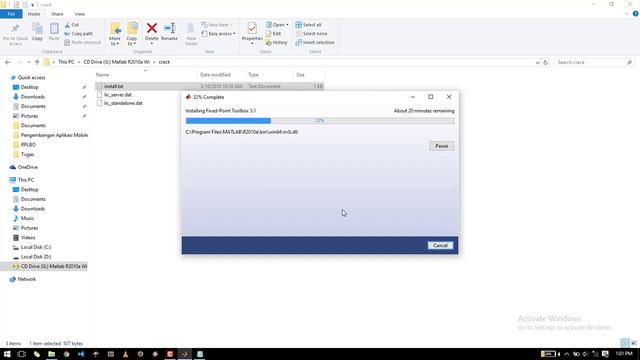Click the installer progress bar
This screenshot has width=640, height=360.
[x=320, y=120]
